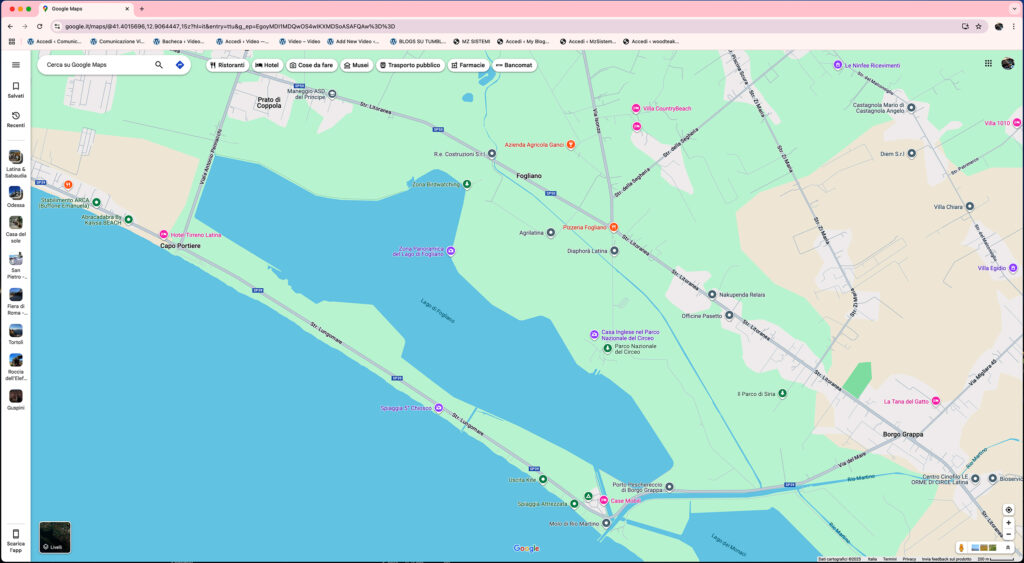Click the browser address bar URL
Viewport: 1024px width, 563px height.
coord(230,26)
